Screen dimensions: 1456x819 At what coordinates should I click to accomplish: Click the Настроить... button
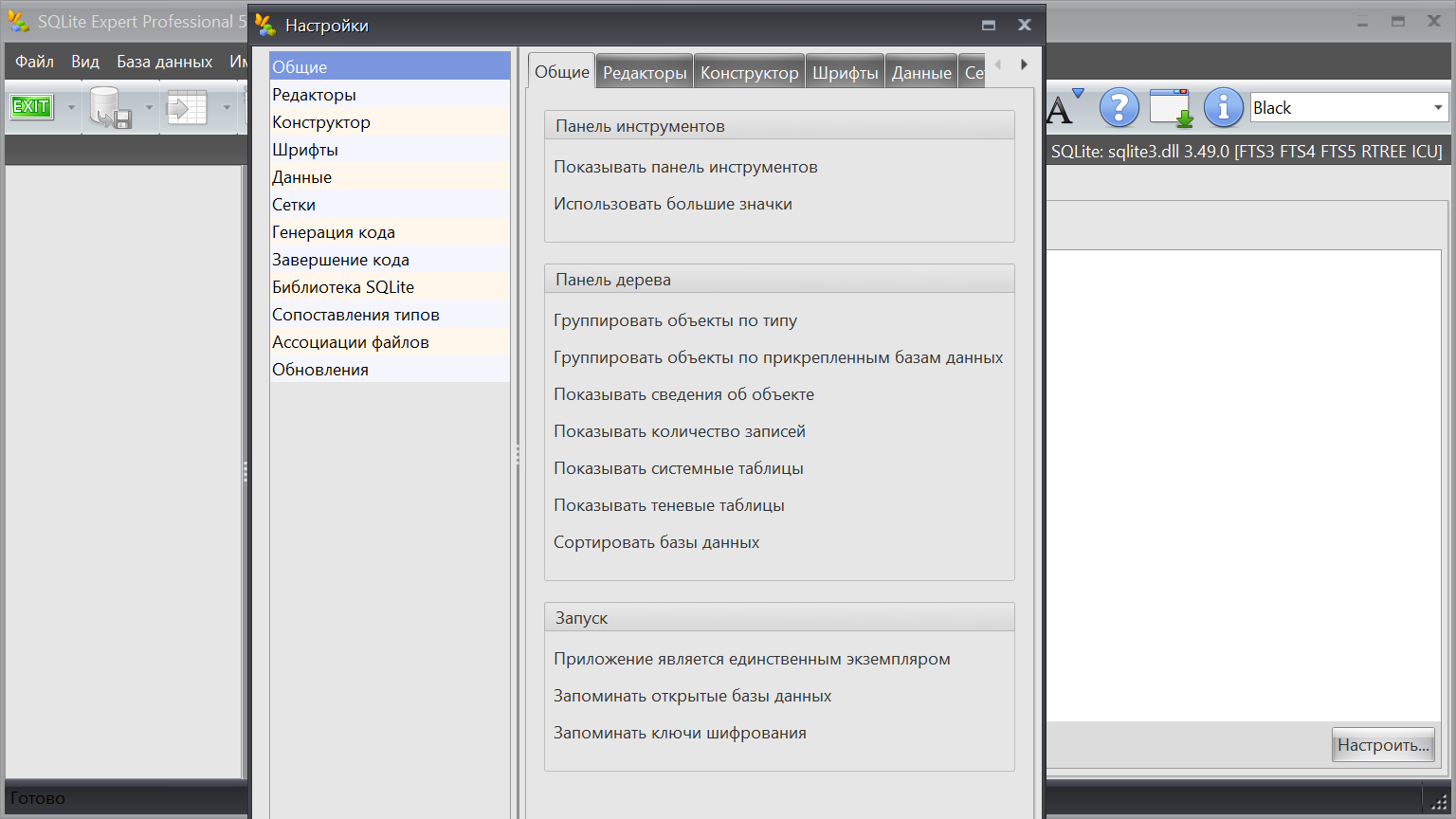[1383, 745]
